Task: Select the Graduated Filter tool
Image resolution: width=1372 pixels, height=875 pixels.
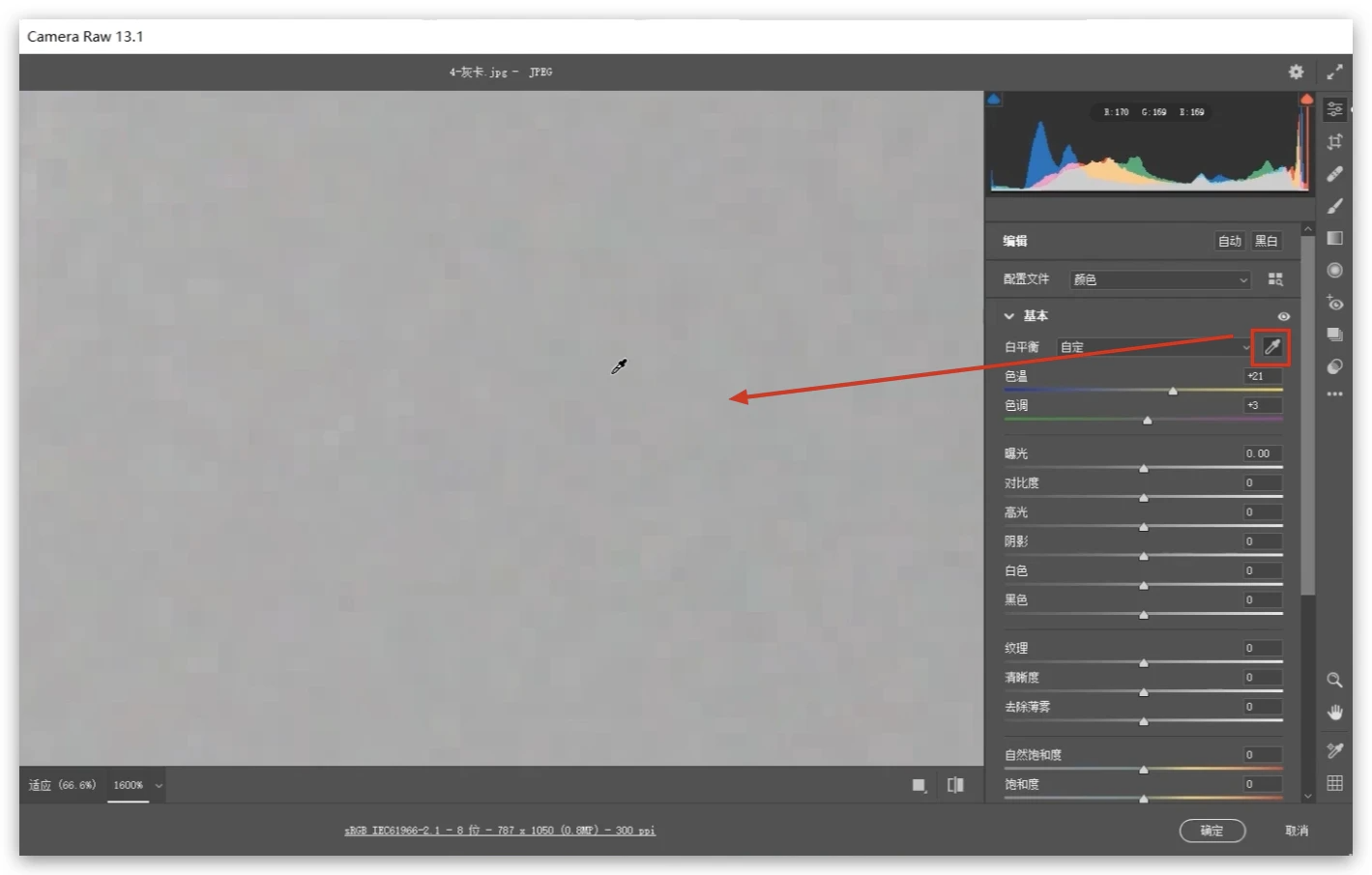Action: coord(1334,238)
